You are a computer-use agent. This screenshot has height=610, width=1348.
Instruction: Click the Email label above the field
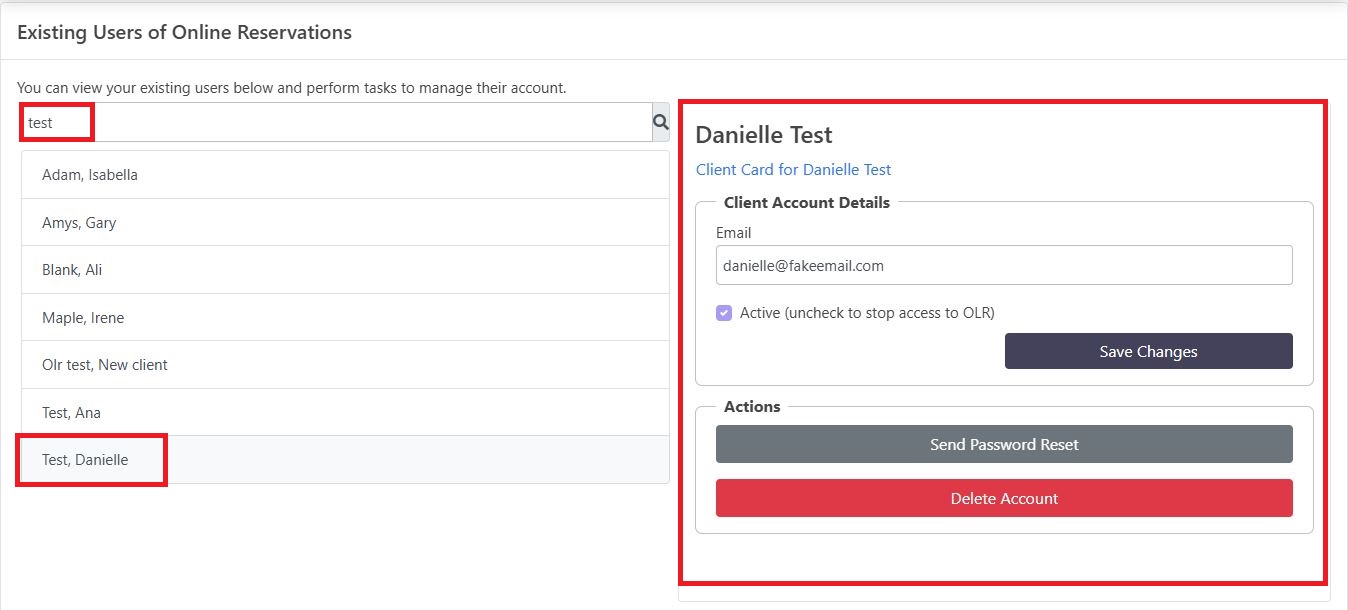(x=733, y=233)
